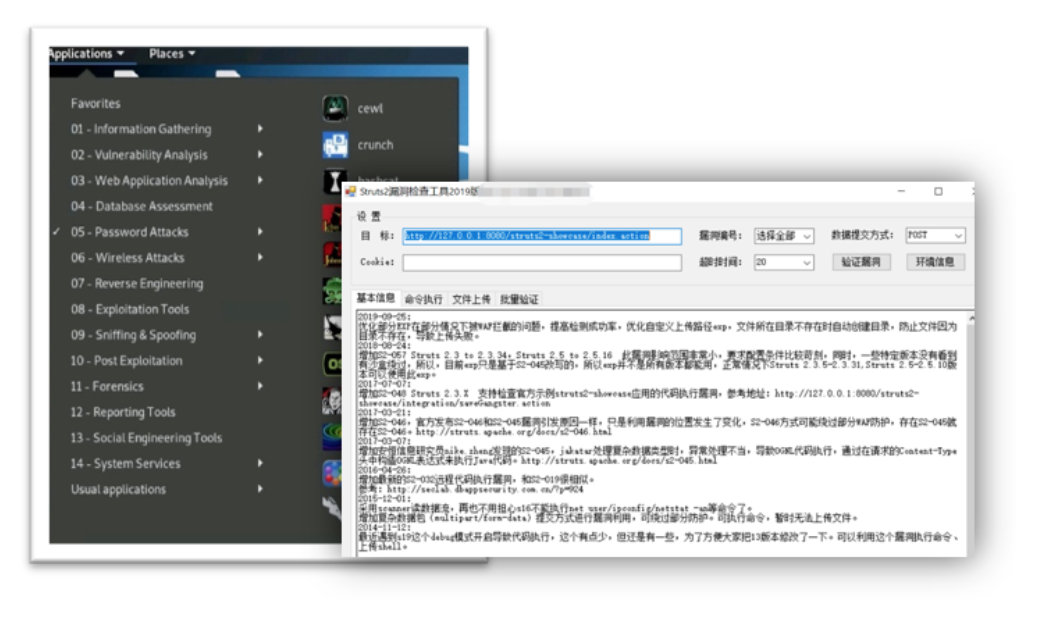Open the 超时时间 dropdown showing 20
Screen dimensions: 1040x624
point(783,263)
